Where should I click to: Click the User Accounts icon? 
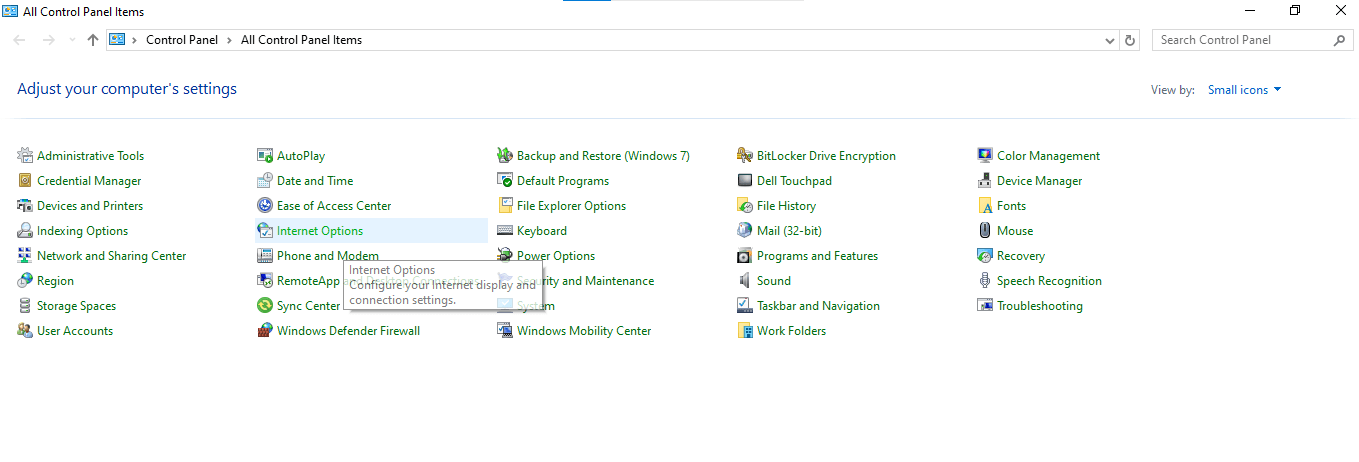click(25, 331)
